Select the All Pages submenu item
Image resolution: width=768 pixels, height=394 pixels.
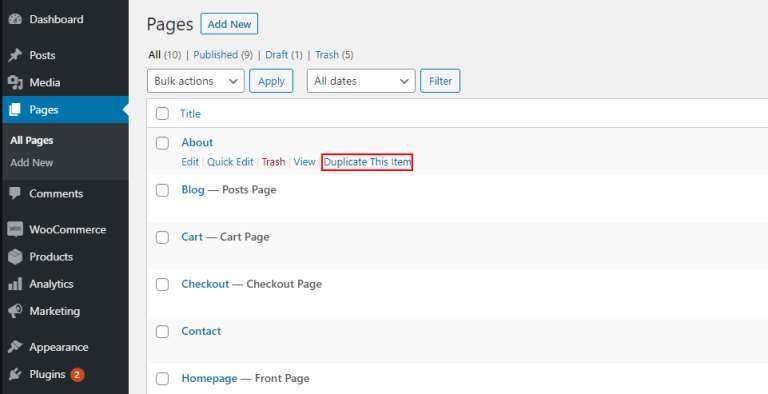32,141
